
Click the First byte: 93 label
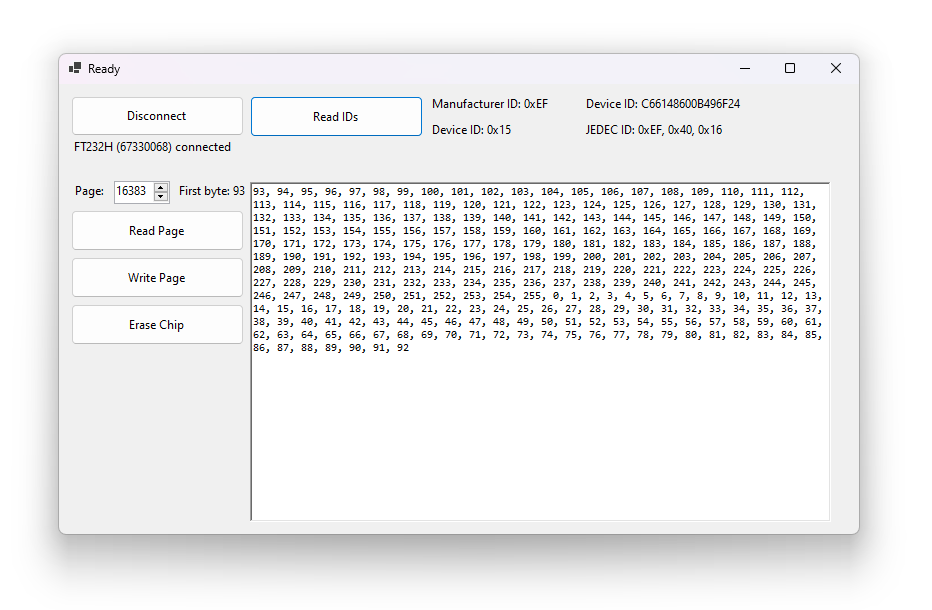[212, 191]
